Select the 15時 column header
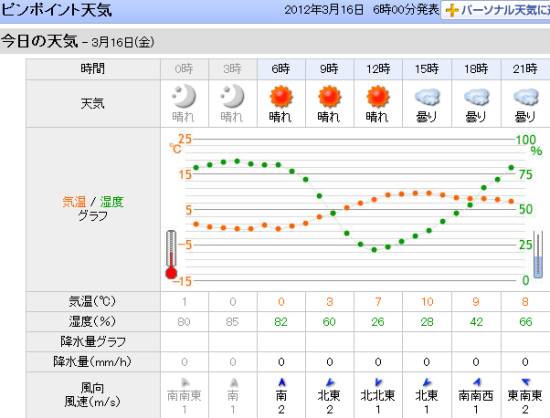The height and width of the screenshot is (418, 550). [427, 69]
